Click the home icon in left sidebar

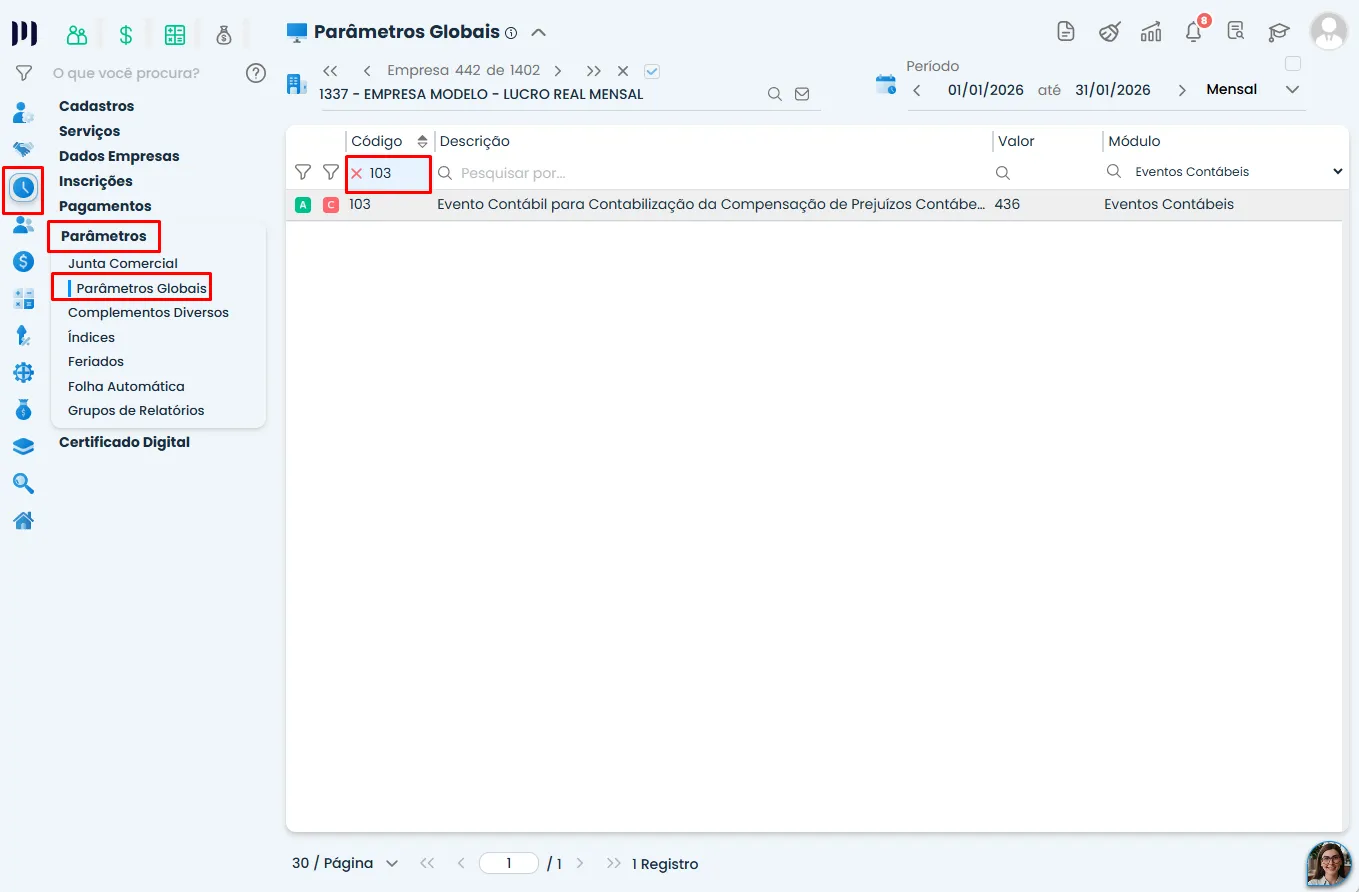pos(23,521)
